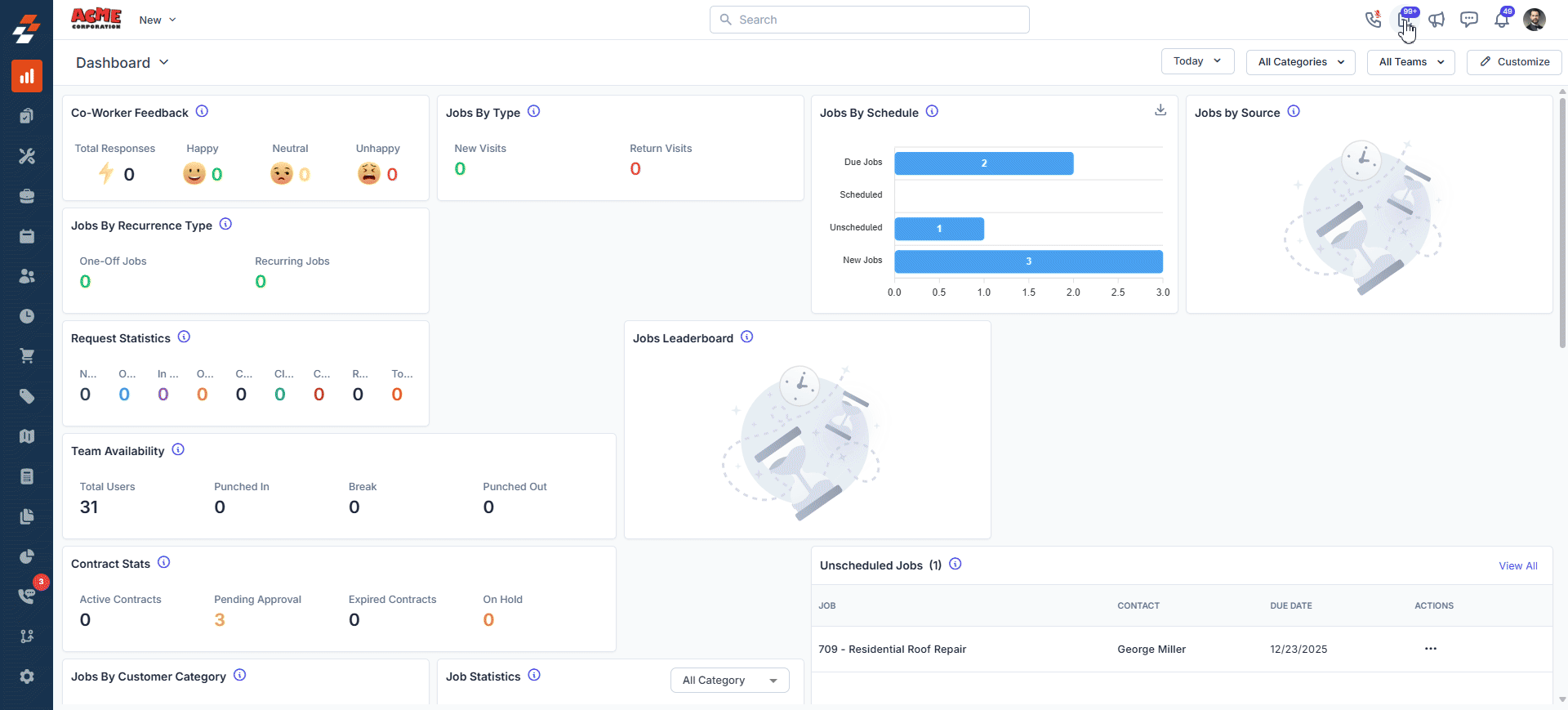Image resolution: width=1568 pixels, height=710 pixels.
Task: Click the 'Recurring Jobs' label
Action: coord(292,261)
